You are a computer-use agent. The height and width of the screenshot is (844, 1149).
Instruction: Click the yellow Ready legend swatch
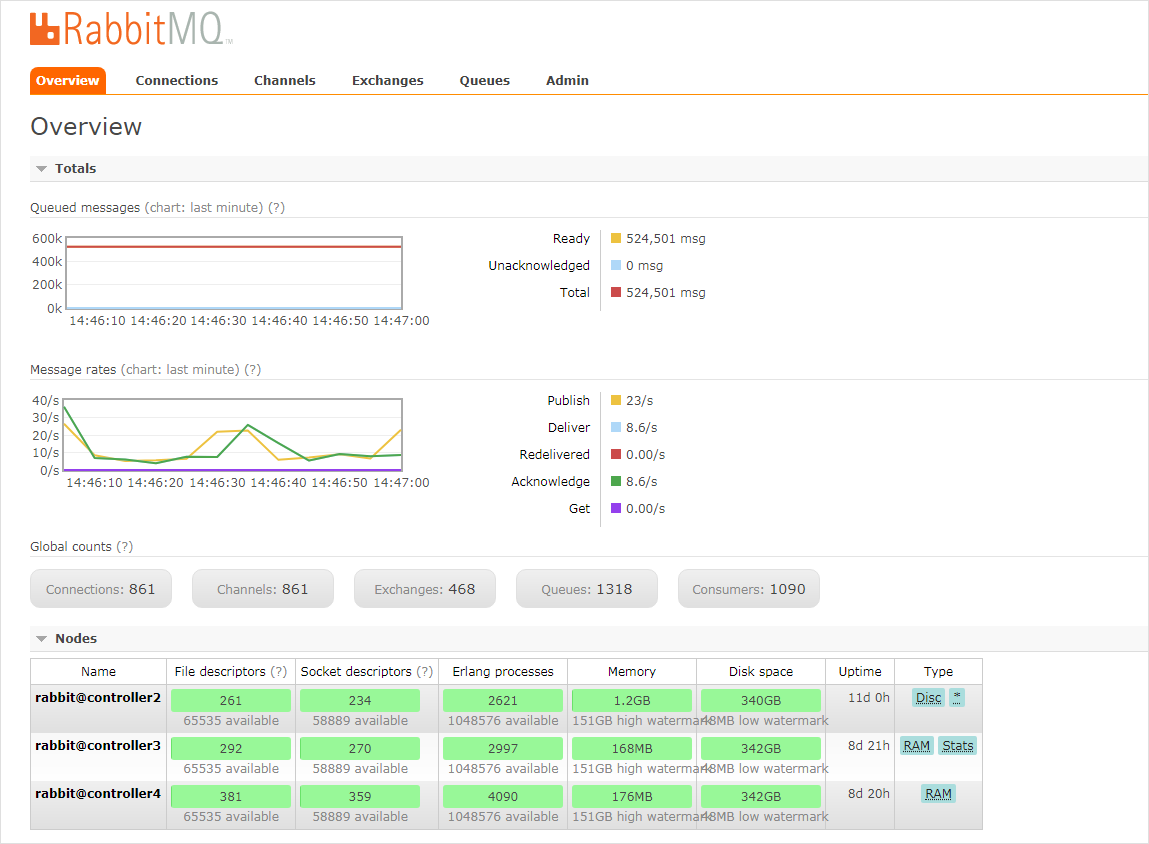[616, 239]
